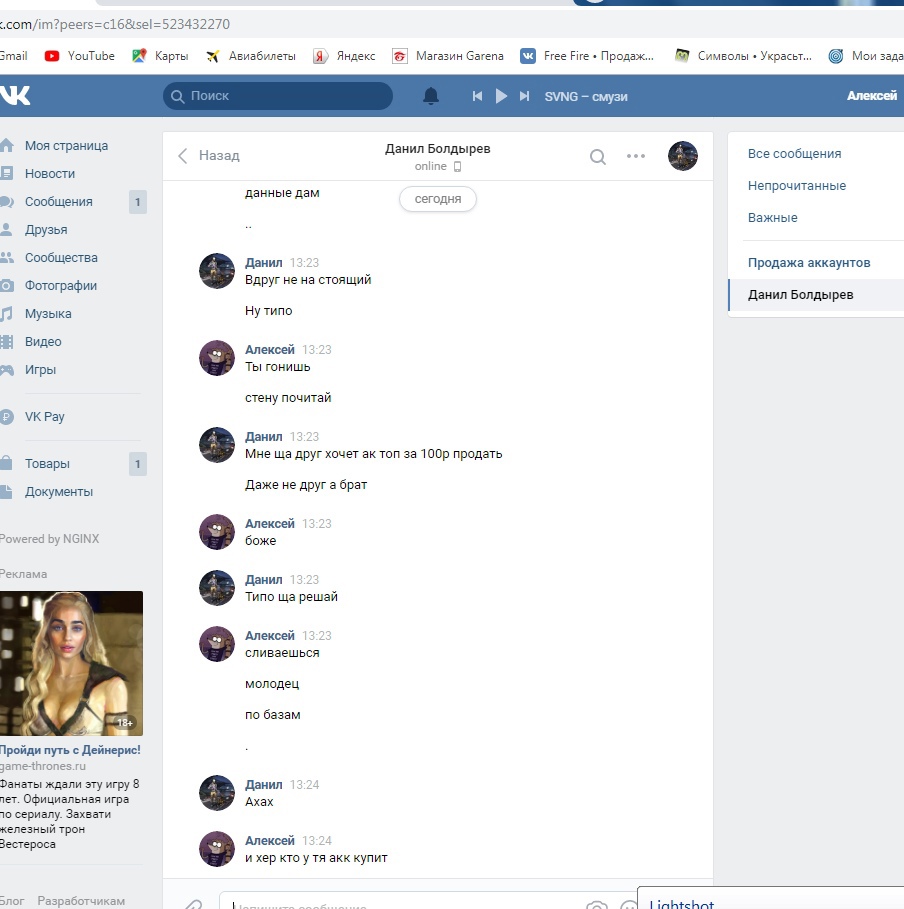Skip to next music track
The height and width of the screenshot is (909, 904).
point(525,96)
